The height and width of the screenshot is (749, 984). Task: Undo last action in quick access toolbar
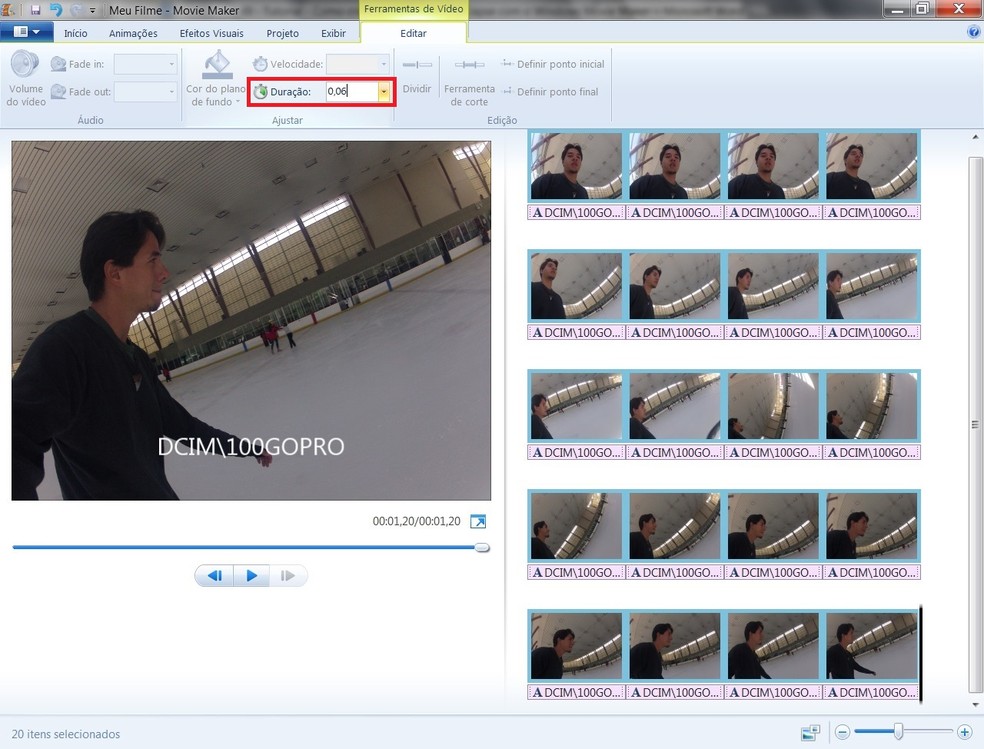[x=56, y=10]
